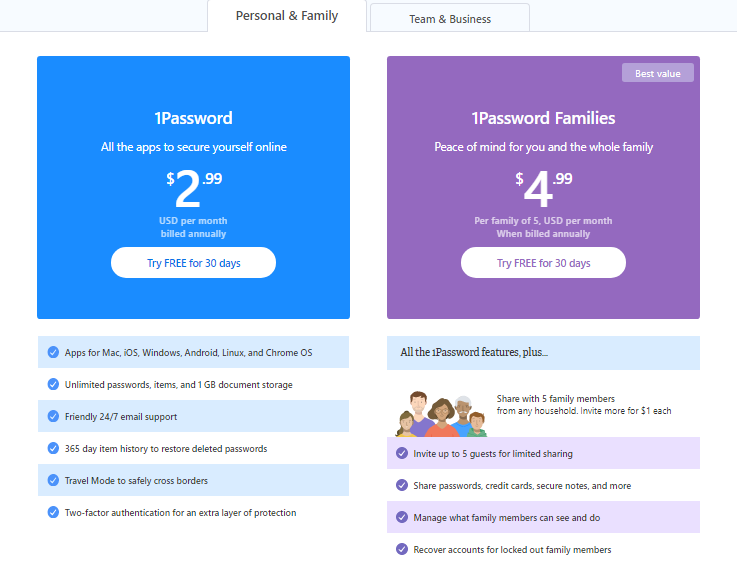Click the checkmark beside Friendly 24/7 email support
Screen dimensions: 737x575
point(53,416)
